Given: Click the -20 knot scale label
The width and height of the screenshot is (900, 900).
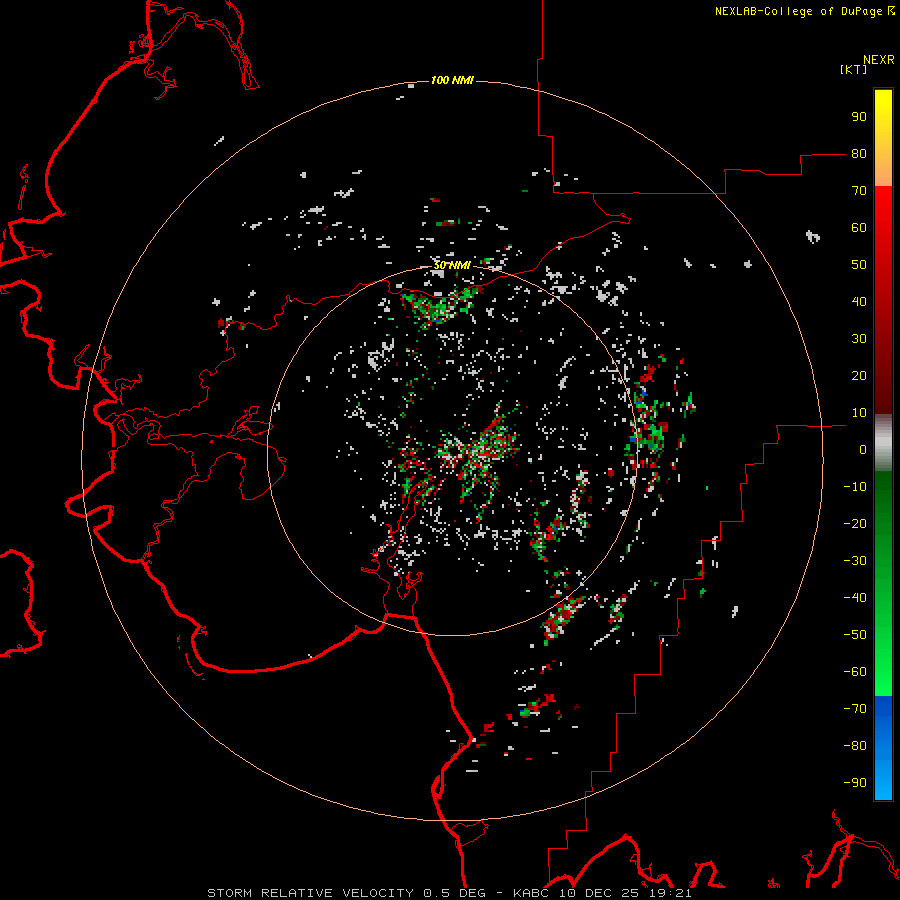Looking at the screenshot, I should point(855,523).
